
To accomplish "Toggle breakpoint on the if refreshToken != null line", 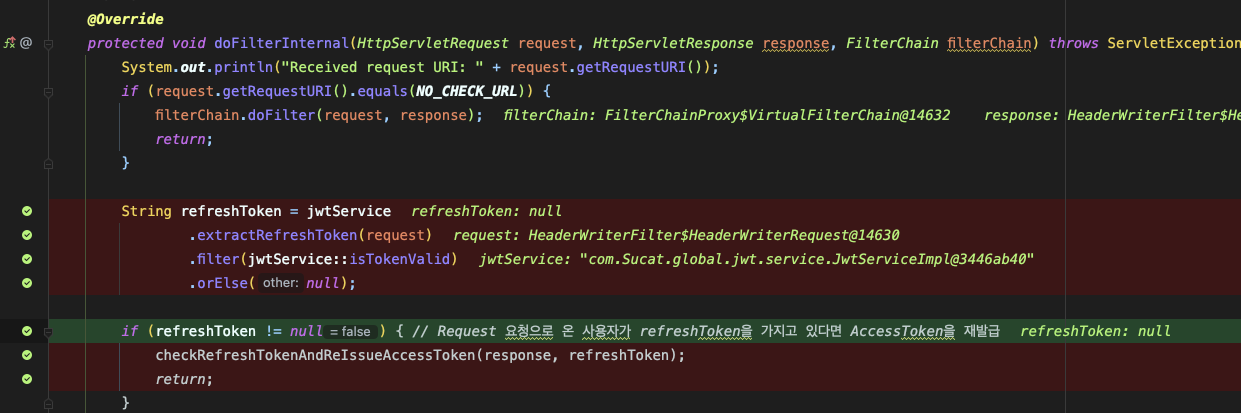I will (27, 331).
